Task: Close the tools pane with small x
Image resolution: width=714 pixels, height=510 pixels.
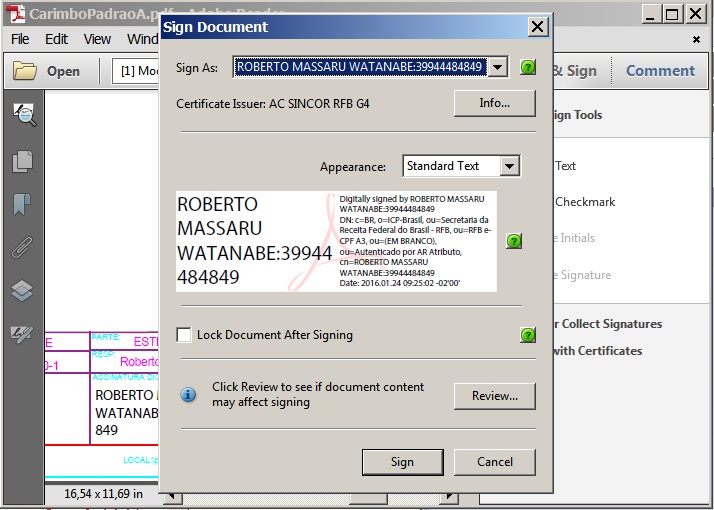Action: [x=696, y=40]
